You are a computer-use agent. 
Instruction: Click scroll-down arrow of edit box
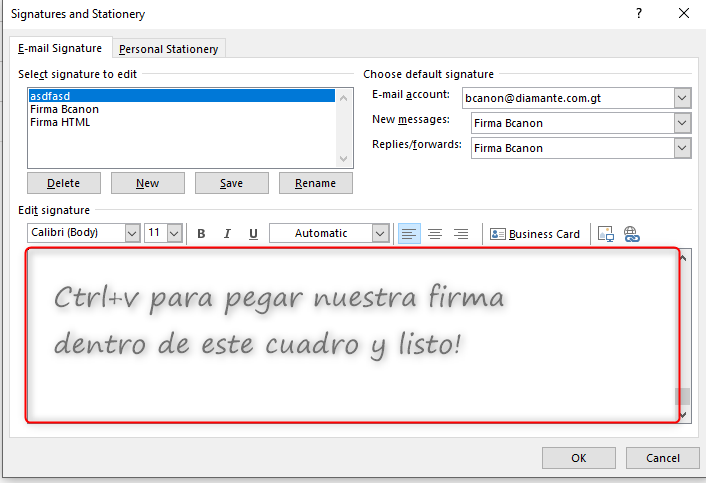(x=683, y=415)
